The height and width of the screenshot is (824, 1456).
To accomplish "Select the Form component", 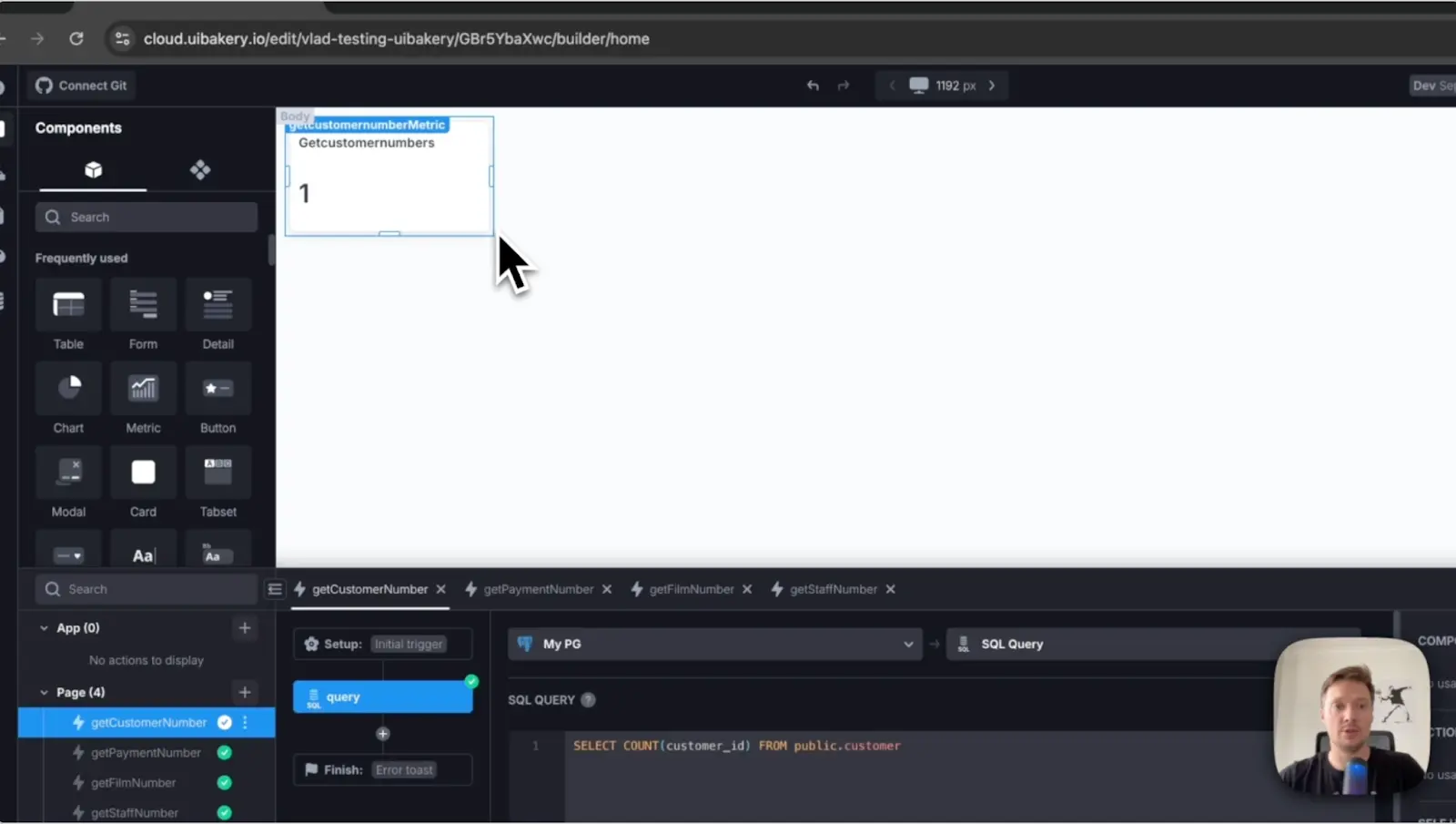I will (x=143, y=316).
